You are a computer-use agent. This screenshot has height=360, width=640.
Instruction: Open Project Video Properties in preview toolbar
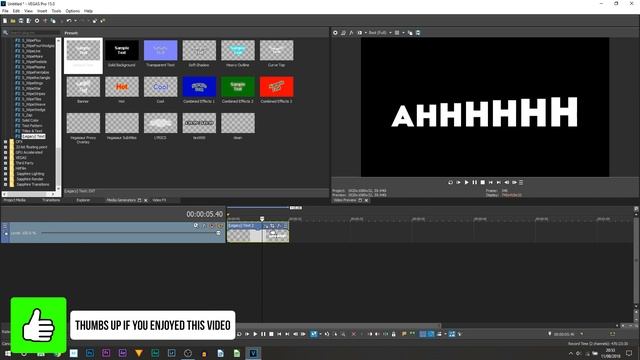click(x=335, y=33)
